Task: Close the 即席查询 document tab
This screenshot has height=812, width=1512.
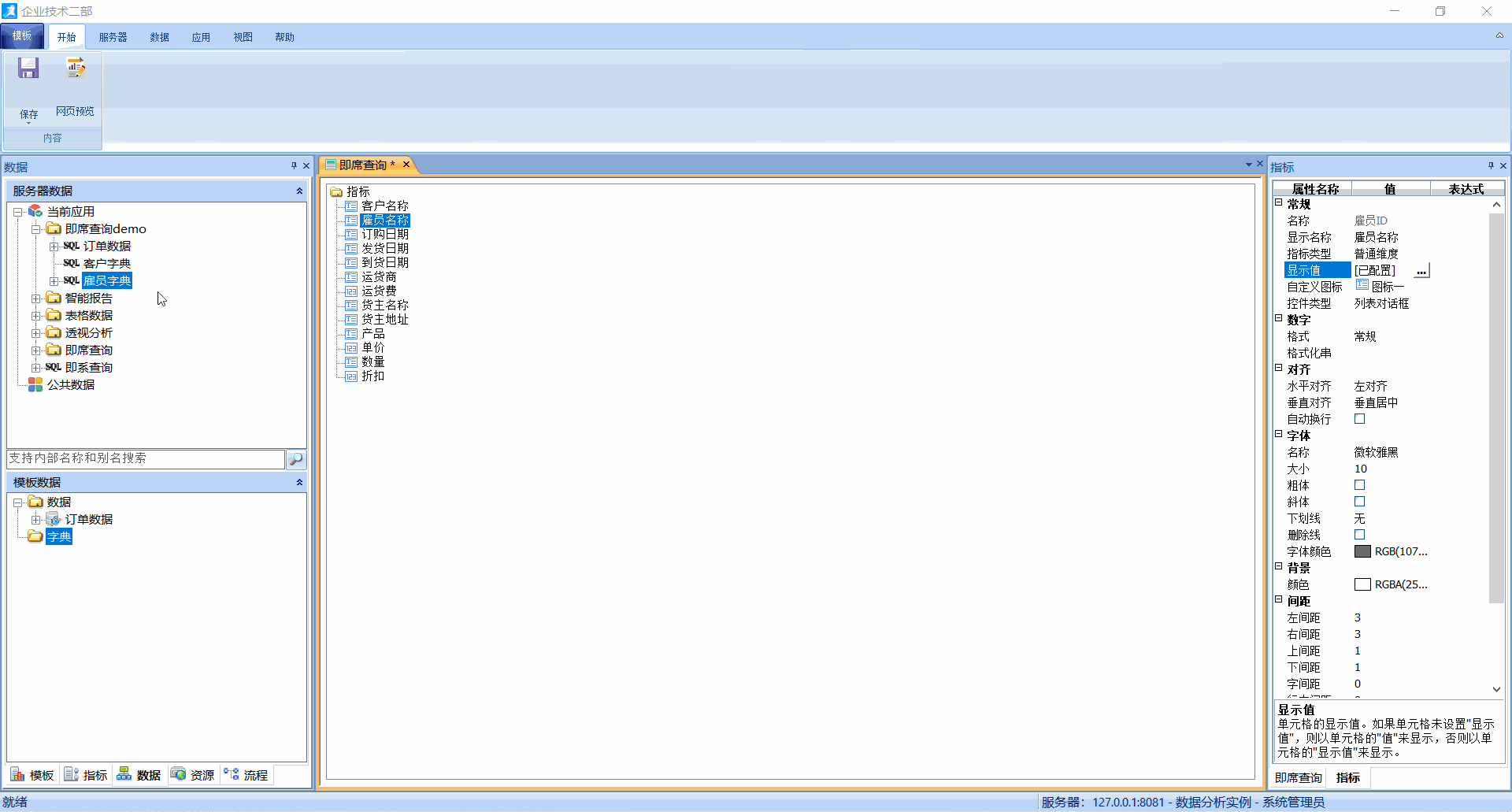Action: click(406, 165)
